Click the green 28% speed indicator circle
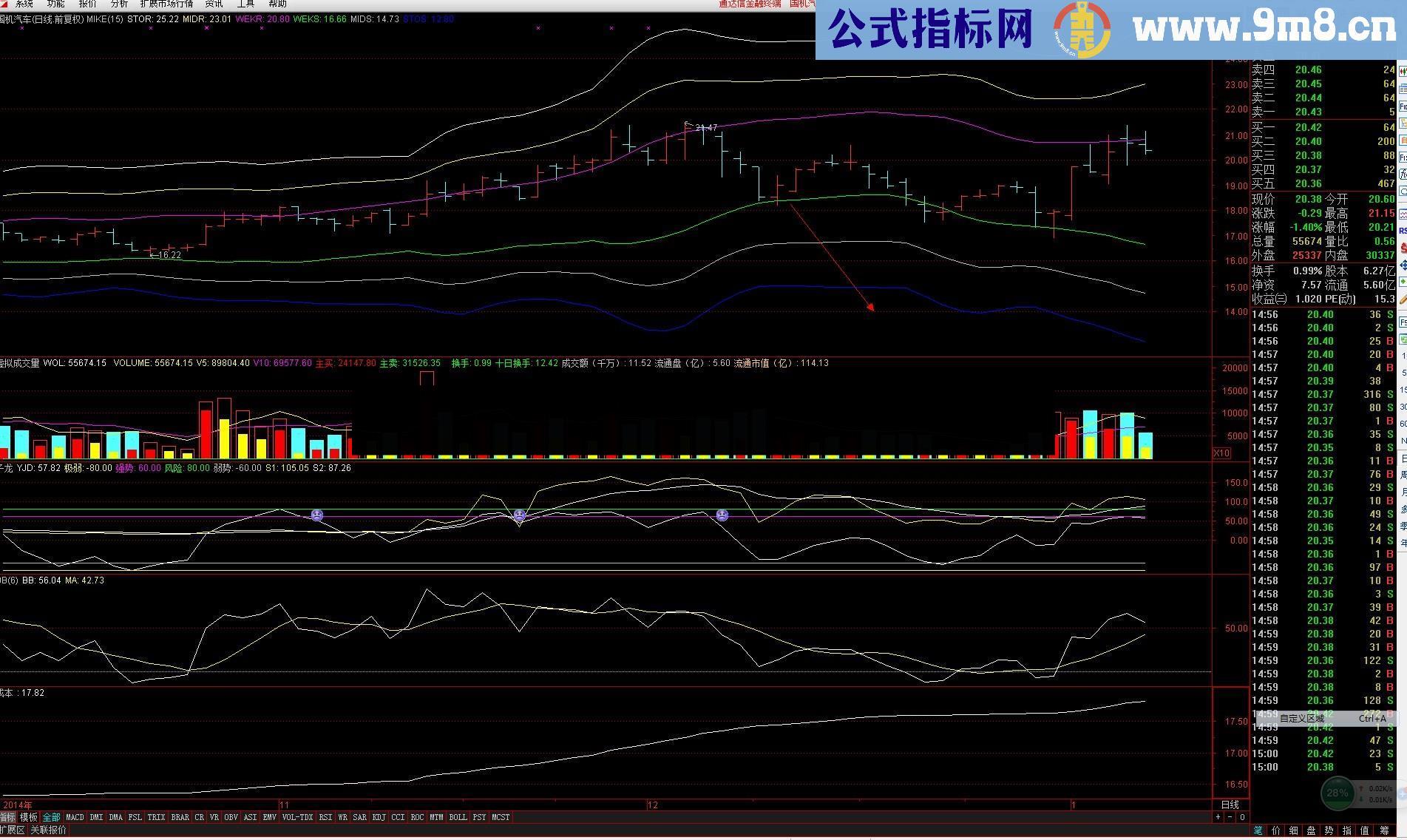Viewport: 1407px width, 840px height. pos(1337,793)
